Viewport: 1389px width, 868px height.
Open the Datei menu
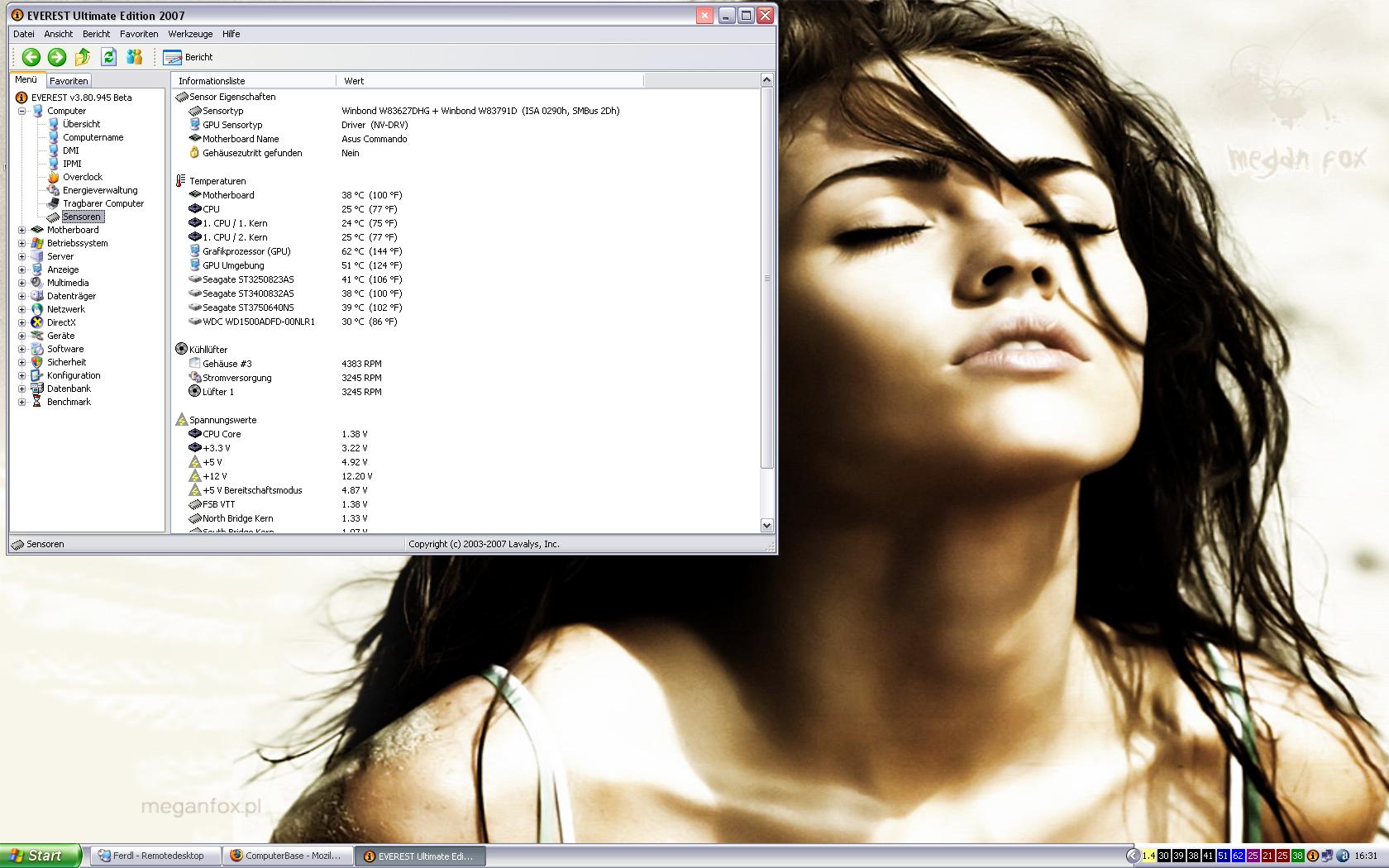24,34
